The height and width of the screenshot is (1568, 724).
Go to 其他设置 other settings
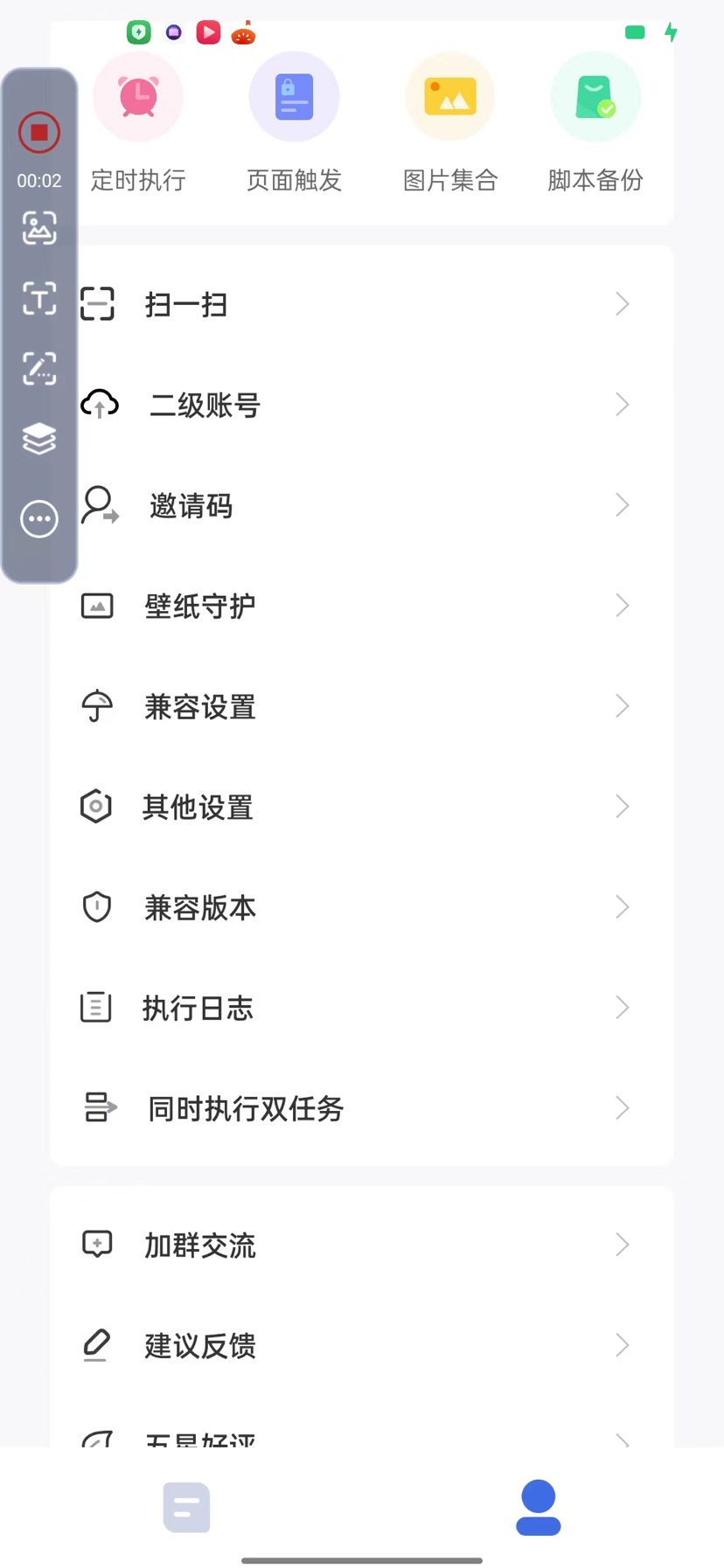pyautogui.click(x=198, y=808)
